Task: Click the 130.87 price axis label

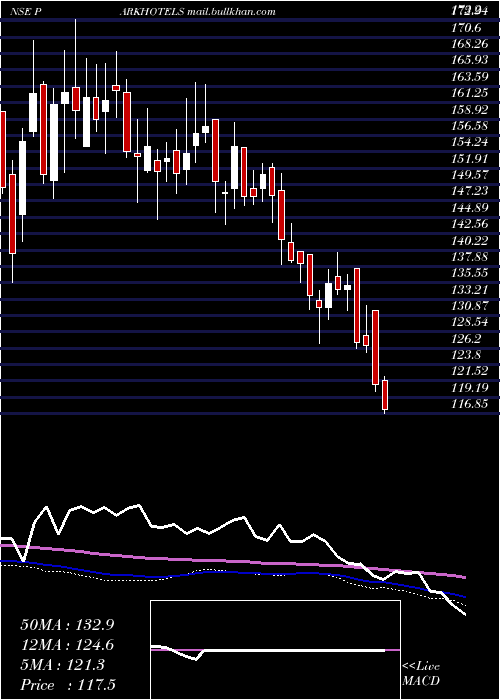Action: click(x=471, y=306)
